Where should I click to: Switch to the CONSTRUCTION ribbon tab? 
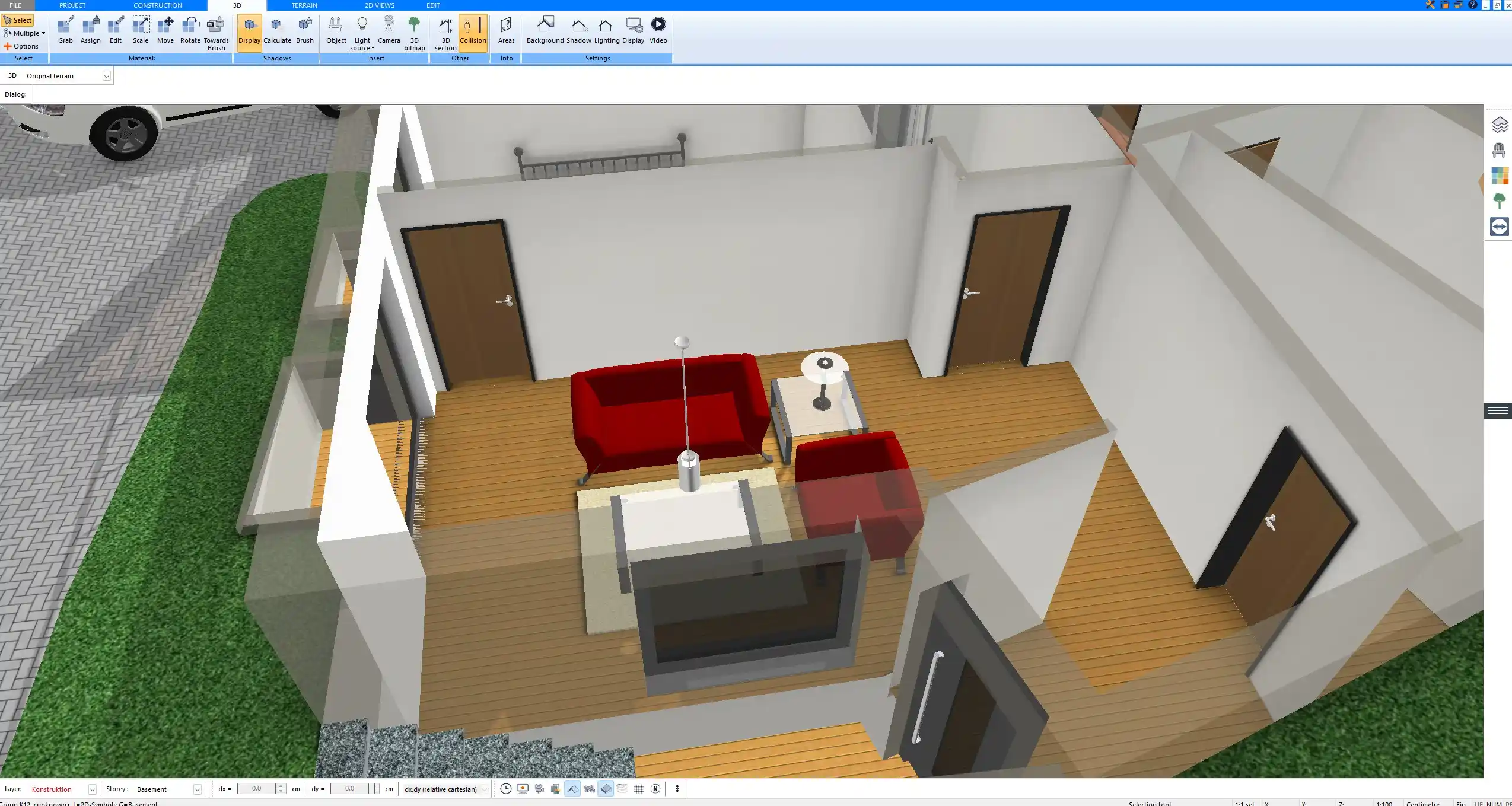coord(158,5)
